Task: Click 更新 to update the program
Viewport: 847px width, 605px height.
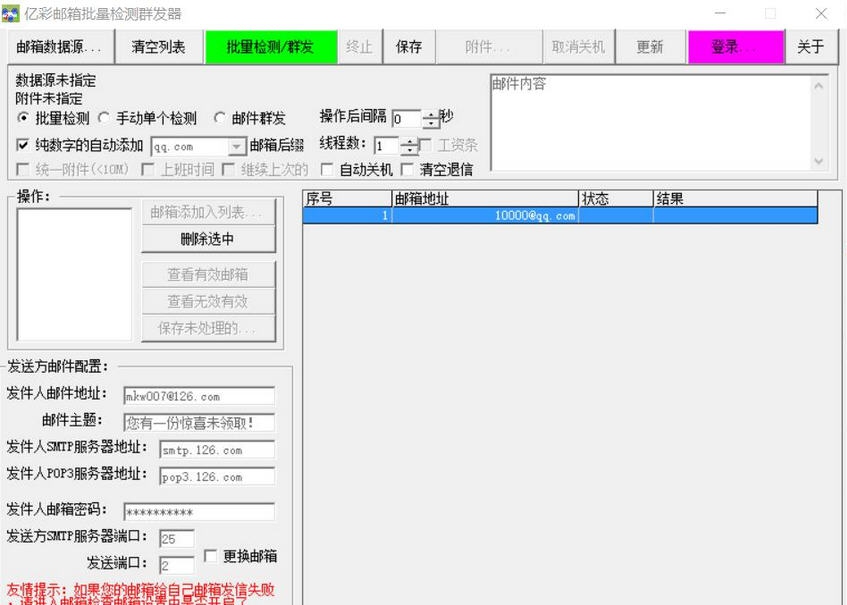Action: [650, 46]
